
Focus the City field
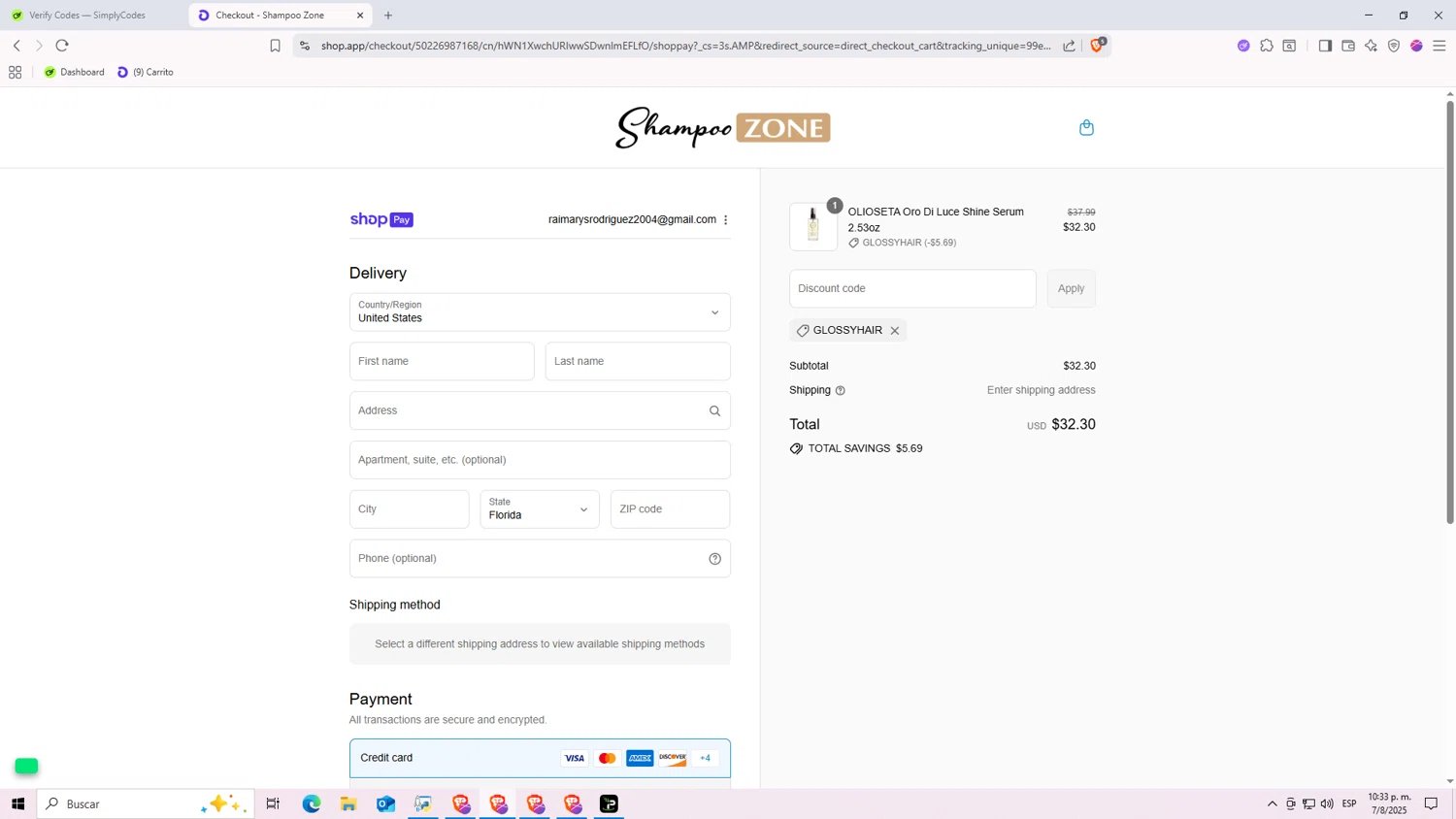pos(409,509)
